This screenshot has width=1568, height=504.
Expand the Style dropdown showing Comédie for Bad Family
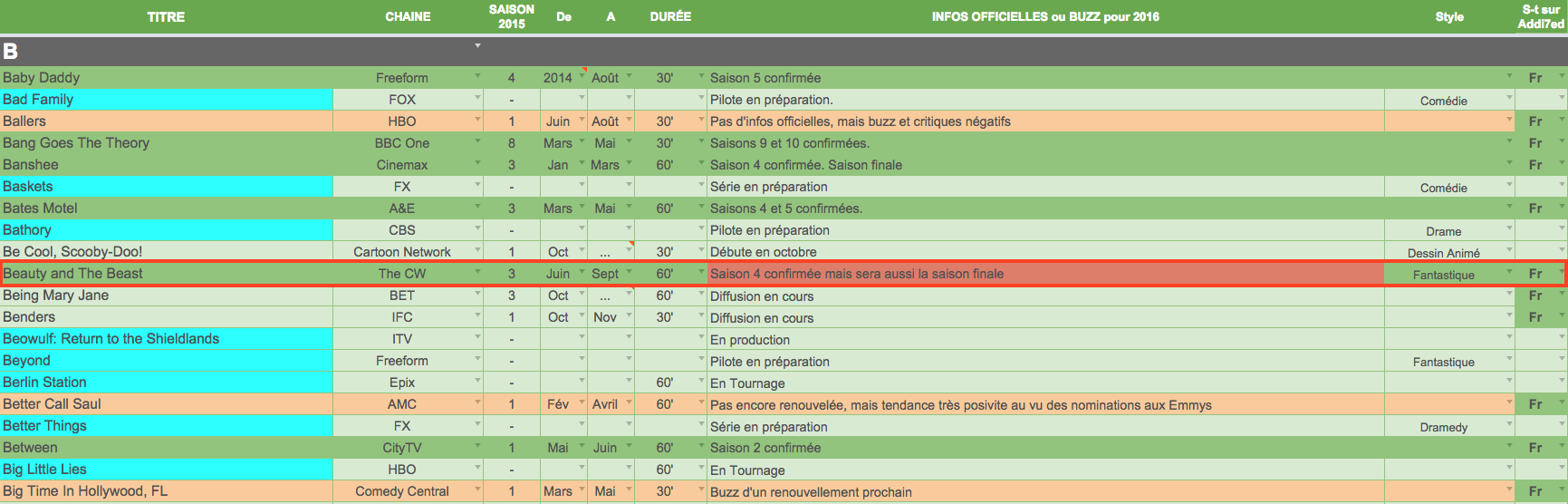(x=1509, y=97)
